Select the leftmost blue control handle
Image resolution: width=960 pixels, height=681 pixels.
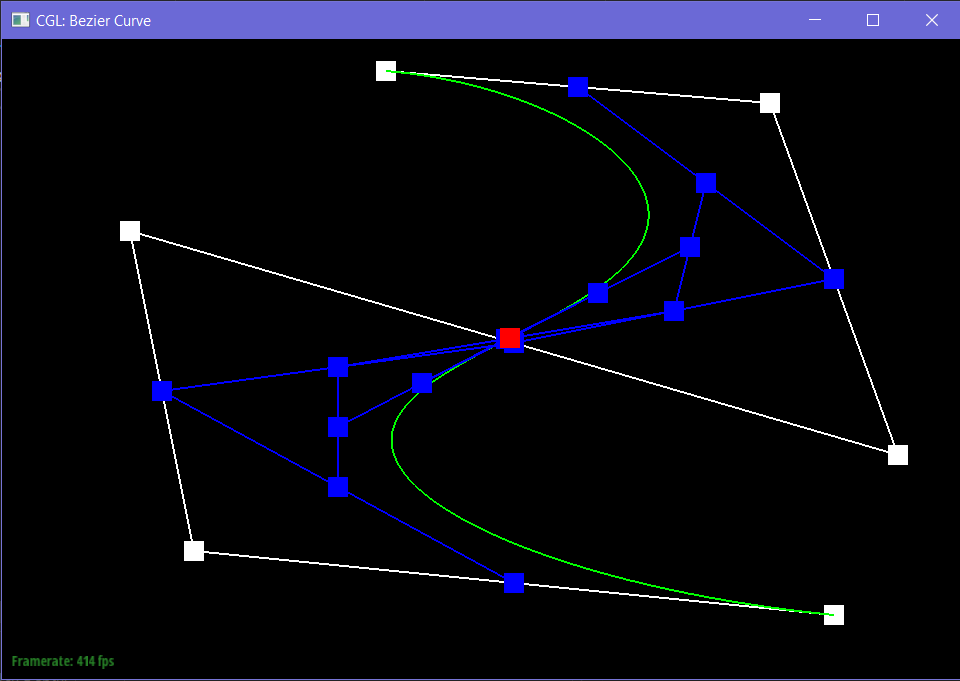click(162, 391)
